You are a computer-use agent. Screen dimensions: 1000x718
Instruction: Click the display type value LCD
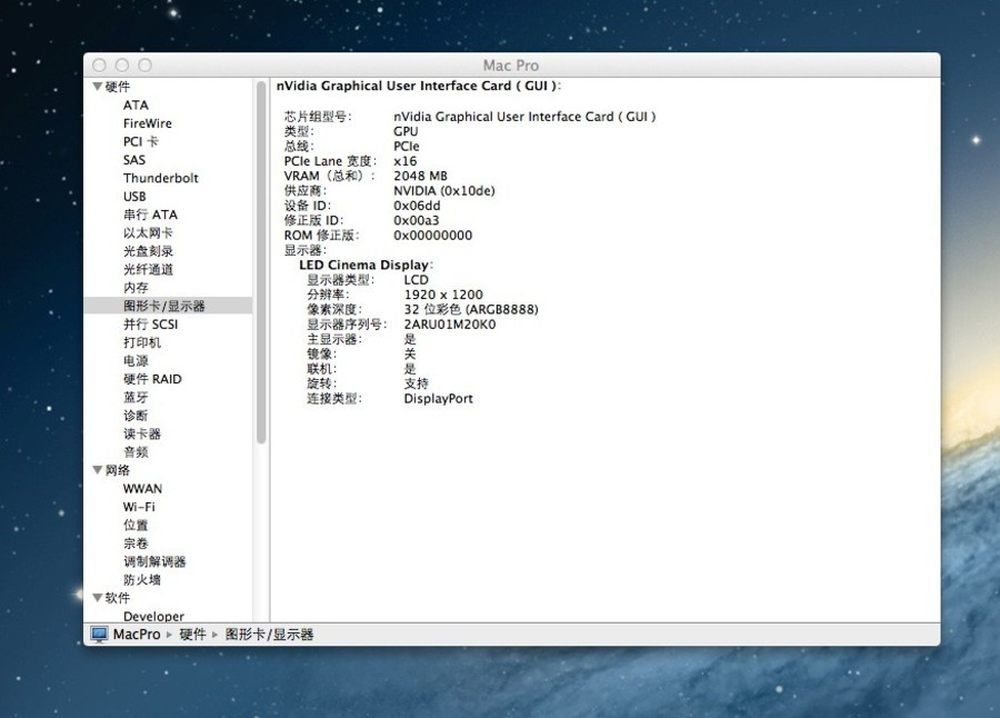point(416,280)
